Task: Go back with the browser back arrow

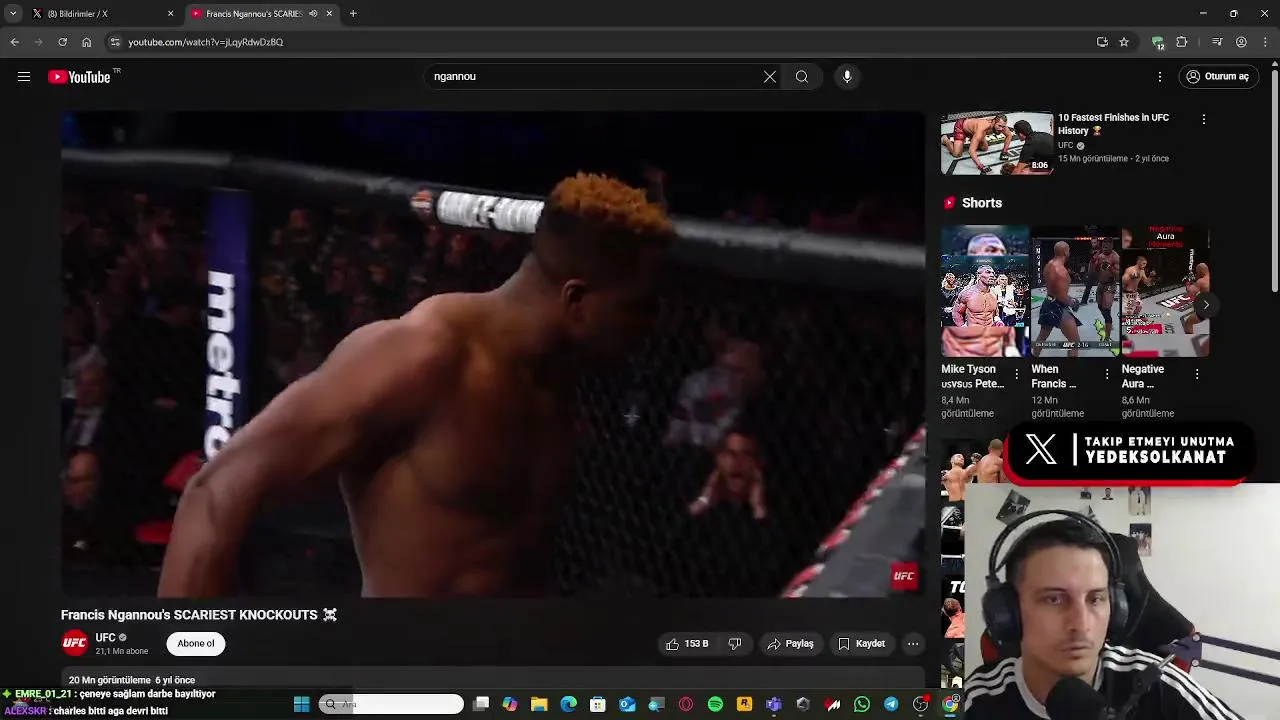Action: pos(14,42)
